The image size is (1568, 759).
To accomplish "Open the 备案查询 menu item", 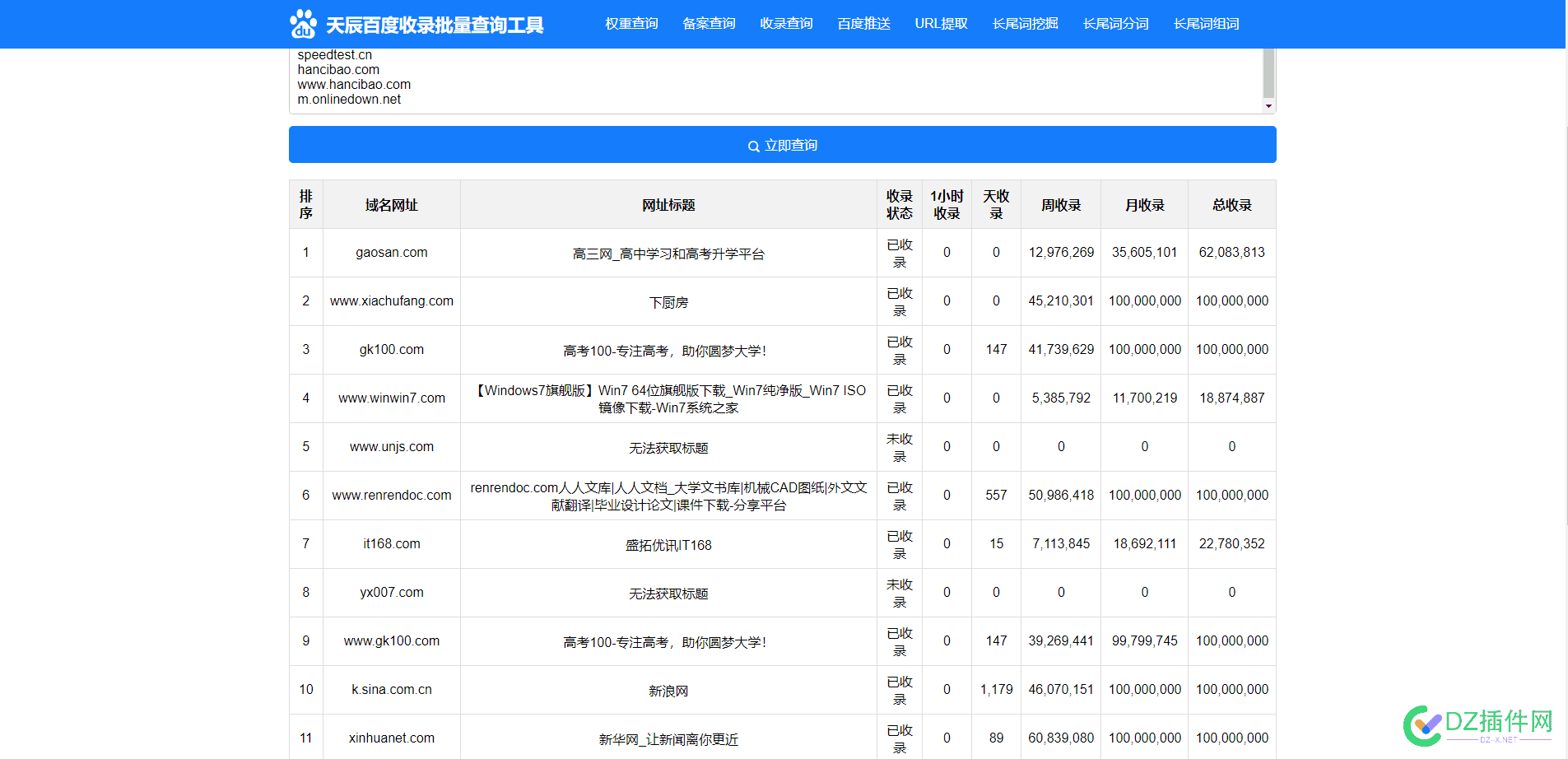I will pos(709,24).
